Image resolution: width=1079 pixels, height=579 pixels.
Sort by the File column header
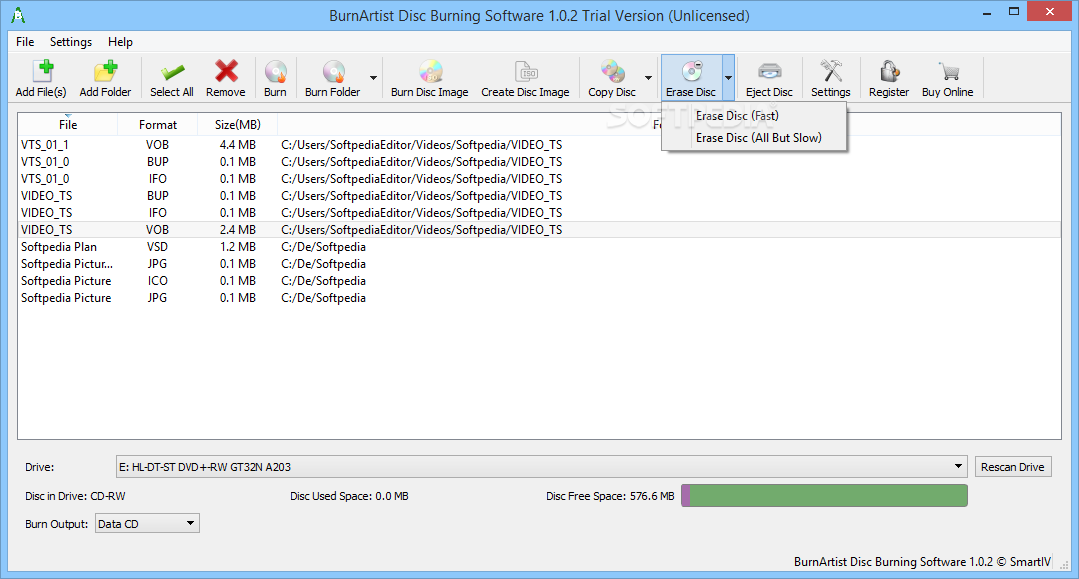[x=68, y=125]
